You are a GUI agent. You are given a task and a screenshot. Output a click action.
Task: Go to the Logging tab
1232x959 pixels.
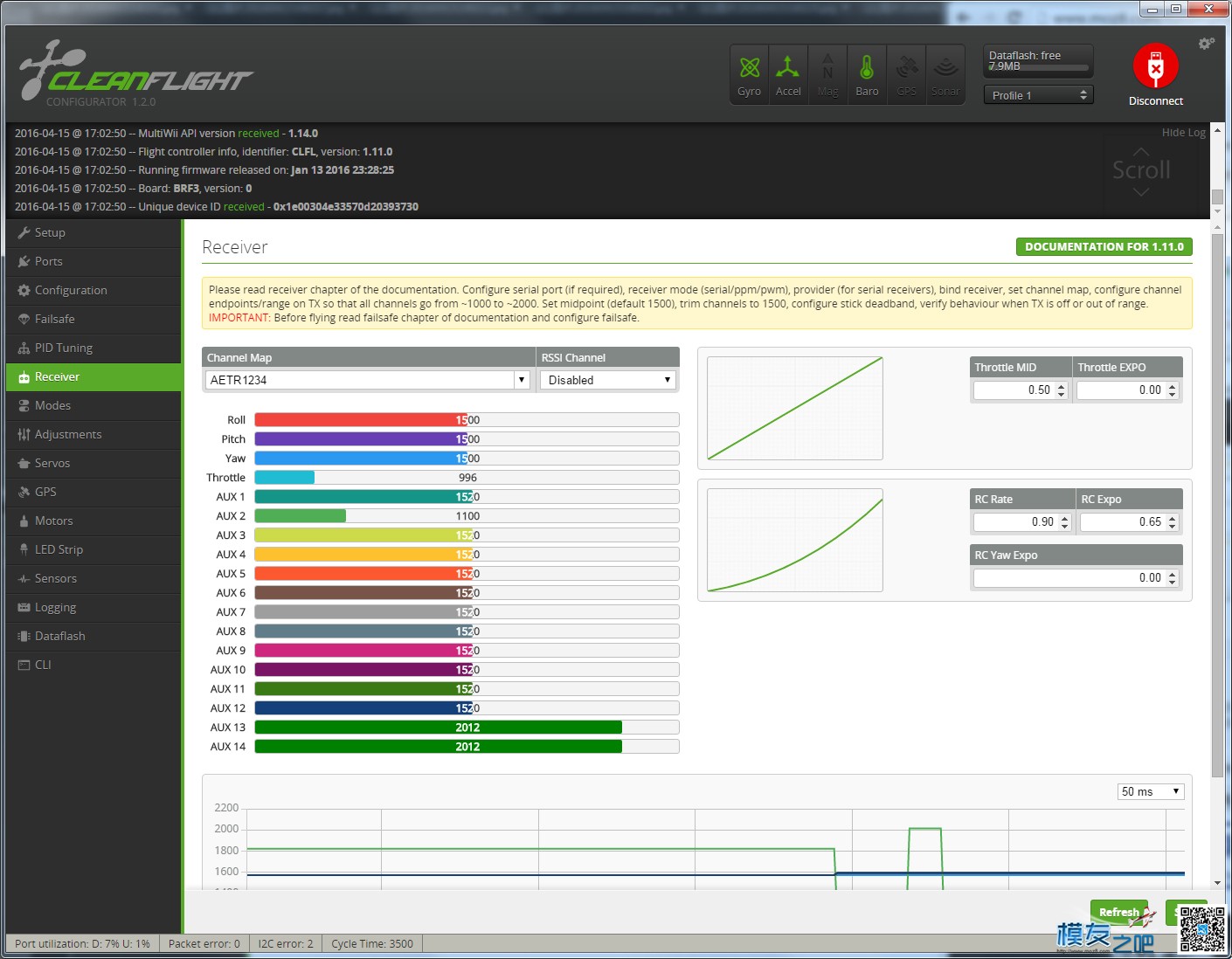tap(93, 607)
